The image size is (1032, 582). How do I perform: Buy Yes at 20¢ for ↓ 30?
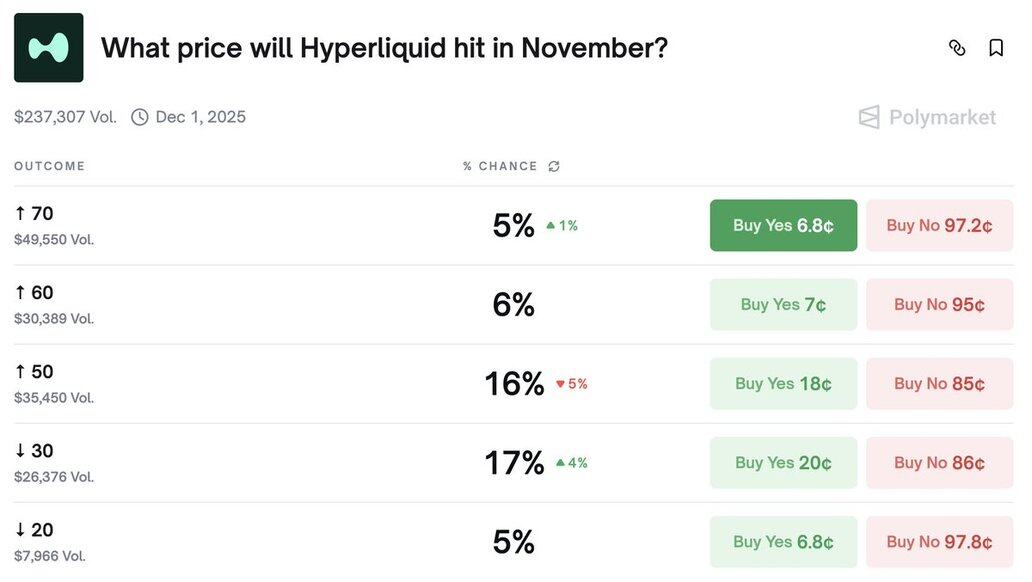(x=783, y=463)
